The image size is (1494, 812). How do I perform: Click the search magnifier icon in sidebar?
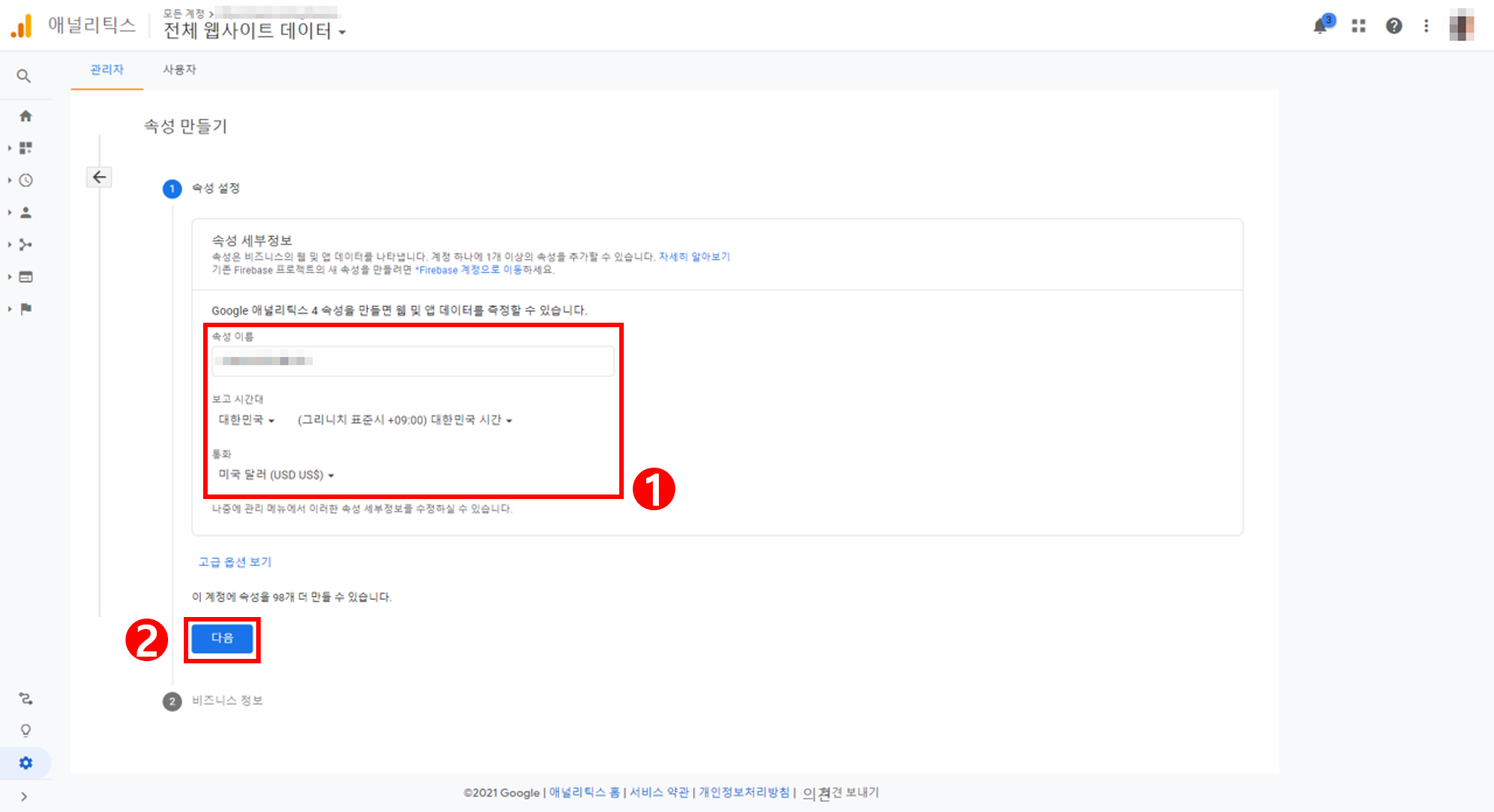(x=24, y=76)
